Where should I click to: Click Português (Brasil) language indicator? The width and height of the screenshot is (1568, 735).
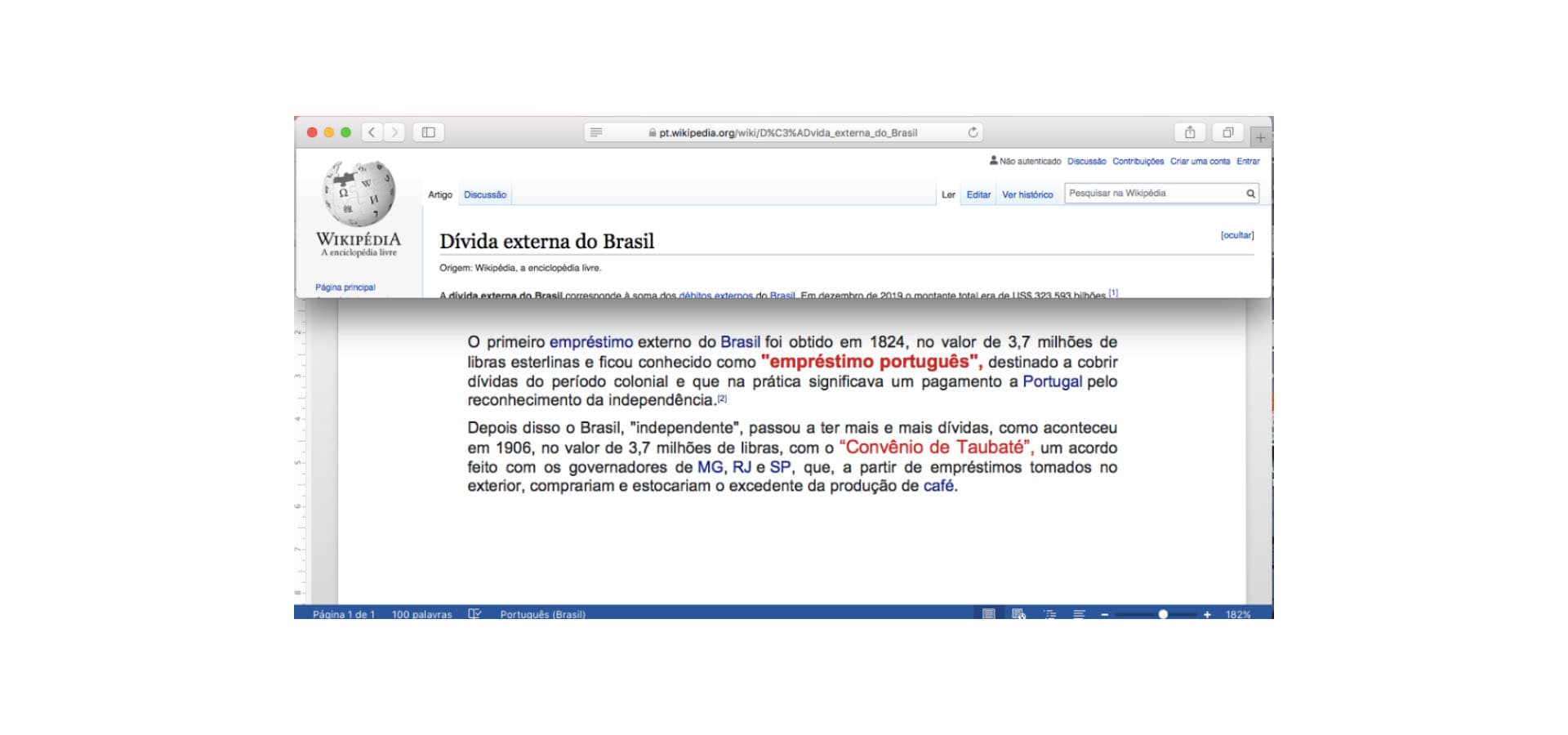point(543,614)
